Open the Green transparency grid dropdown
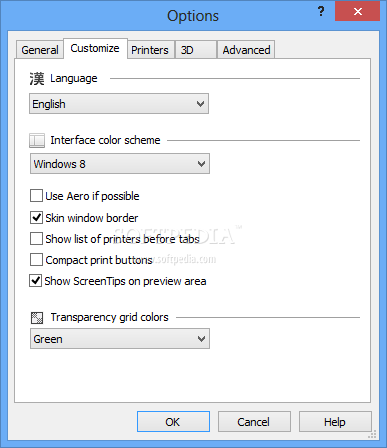Screen dimensions: 387x448 [120, 339]
